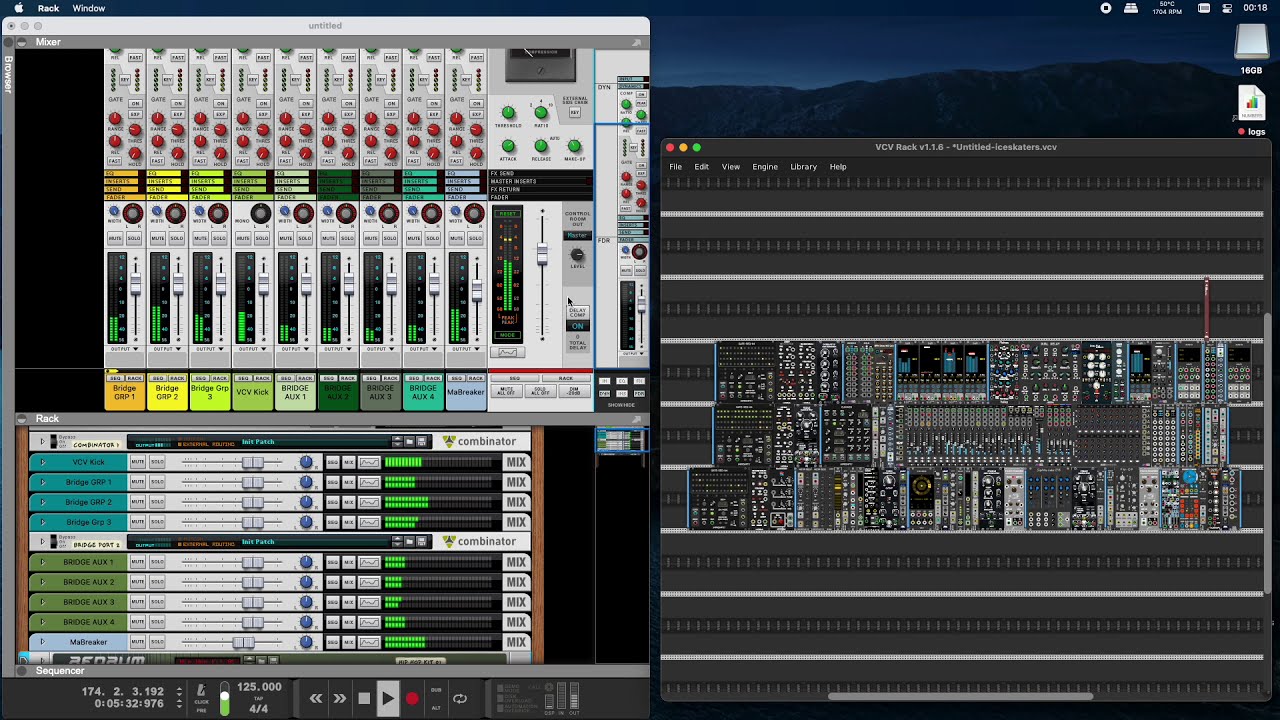Toggle the Loop button in the transport
Screen dimensions: 1280x720
click(x=460, y=699)
